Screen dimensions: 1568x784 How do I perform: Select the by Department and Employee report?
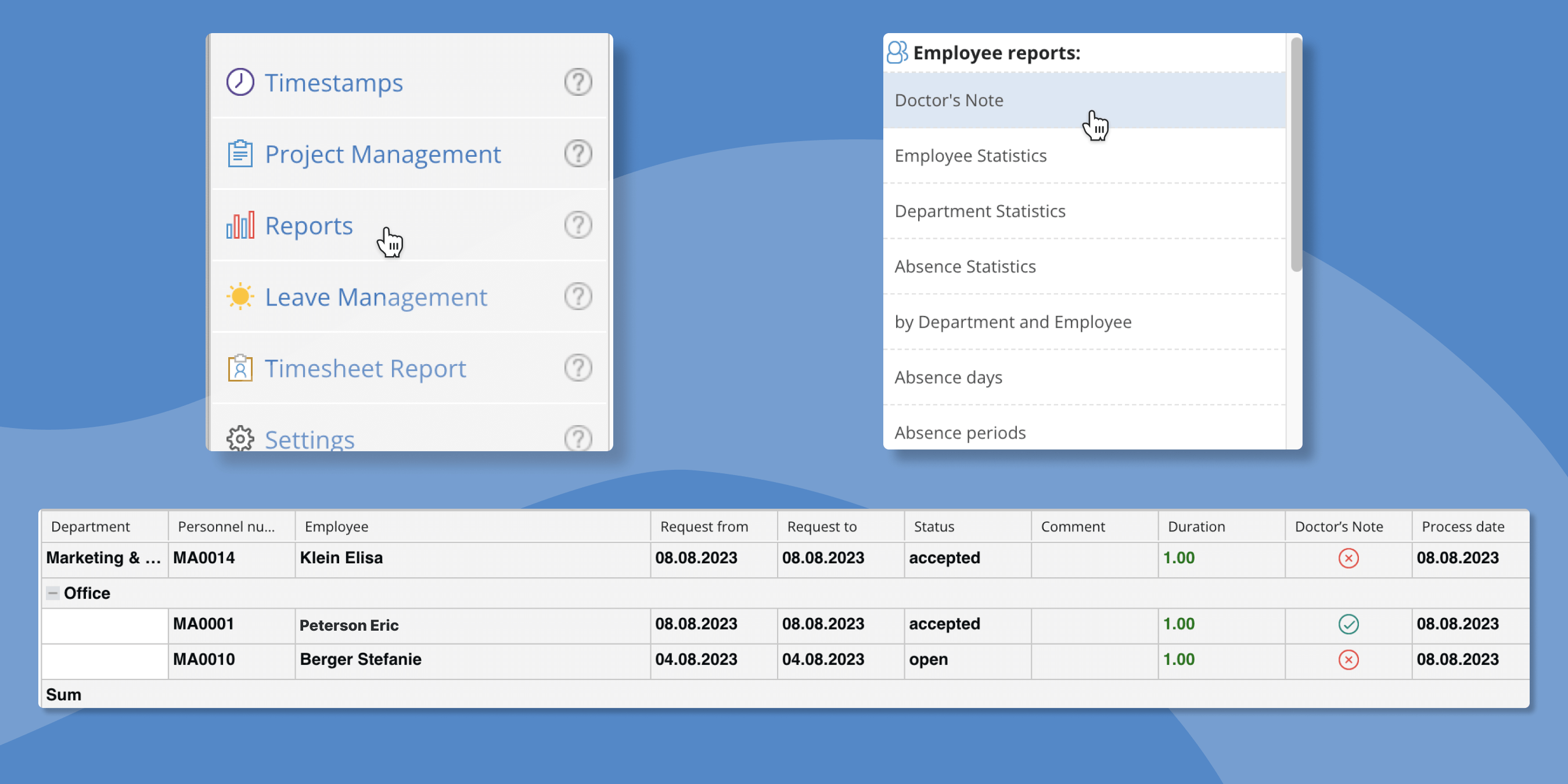pos(1084,322)
